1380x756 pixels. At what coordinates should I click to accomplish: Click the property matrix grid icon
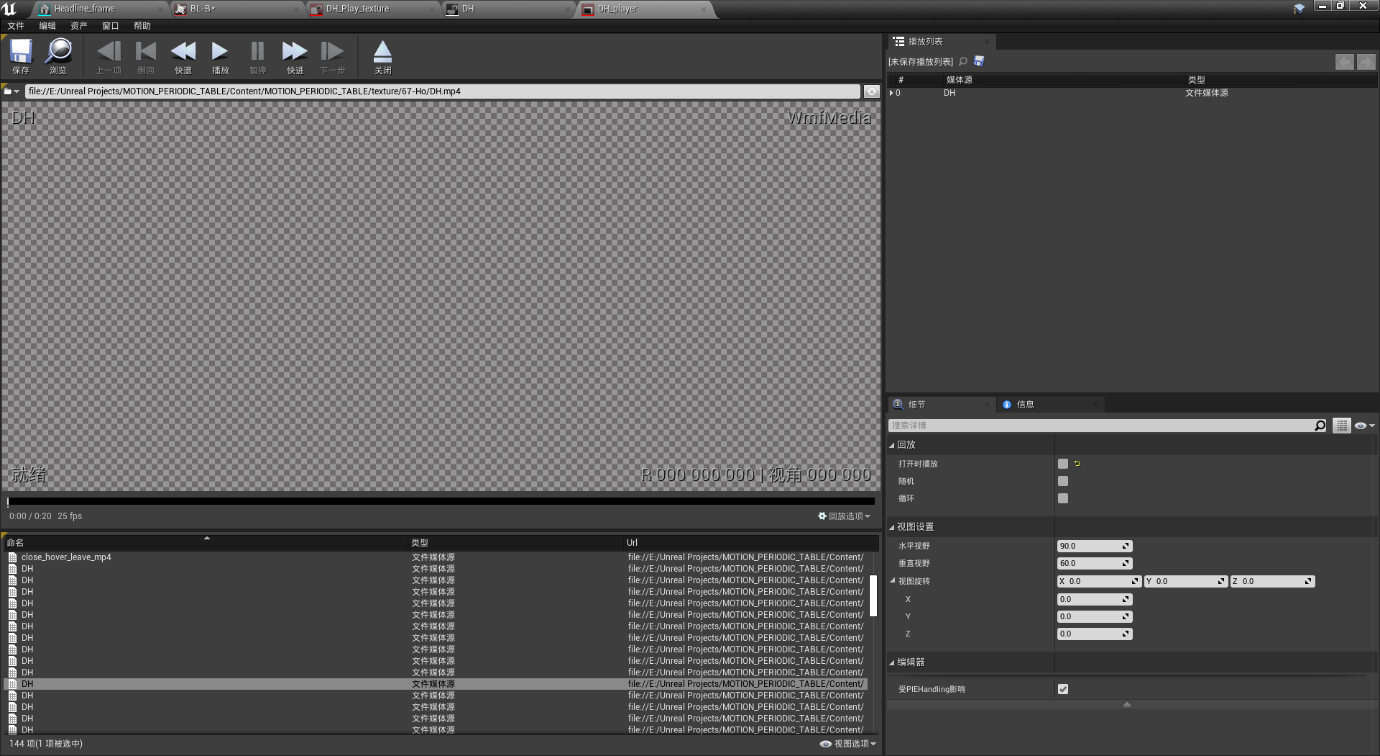[1342, 426]
